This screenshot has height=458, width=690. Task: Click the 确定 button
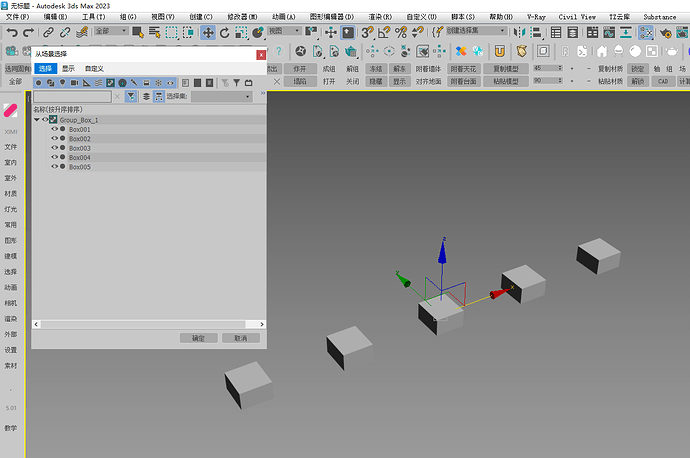tap(198, 338)
